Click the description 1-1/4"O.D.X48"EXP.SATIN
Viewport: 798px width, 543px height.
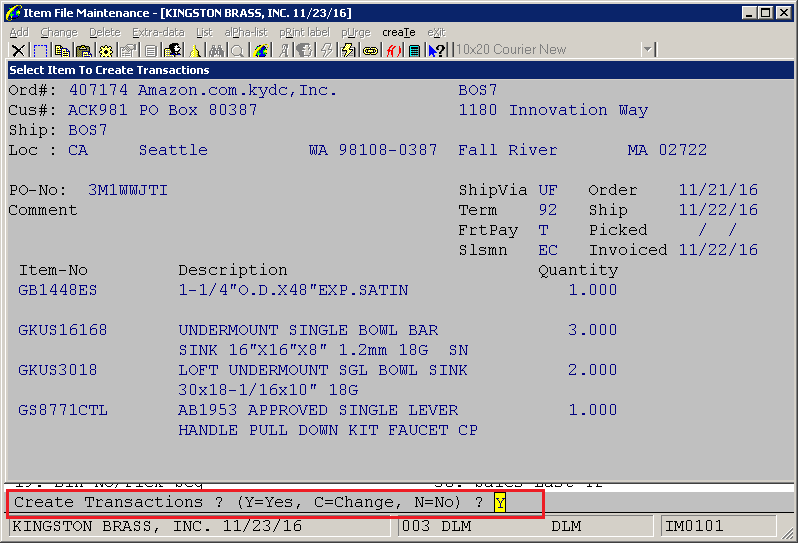(293, 290)
